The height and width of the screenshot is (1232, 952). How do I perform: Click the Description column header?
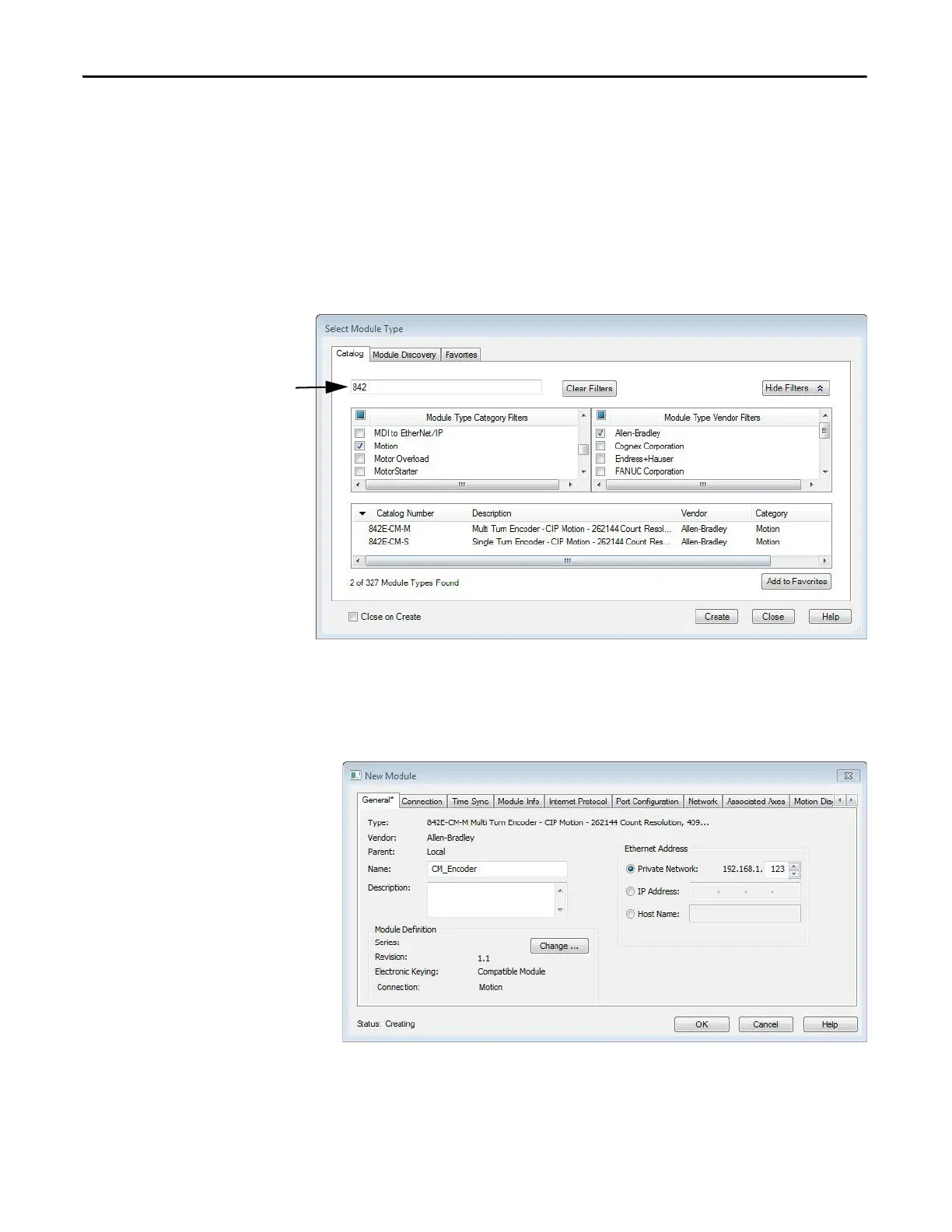click(492, 513)
